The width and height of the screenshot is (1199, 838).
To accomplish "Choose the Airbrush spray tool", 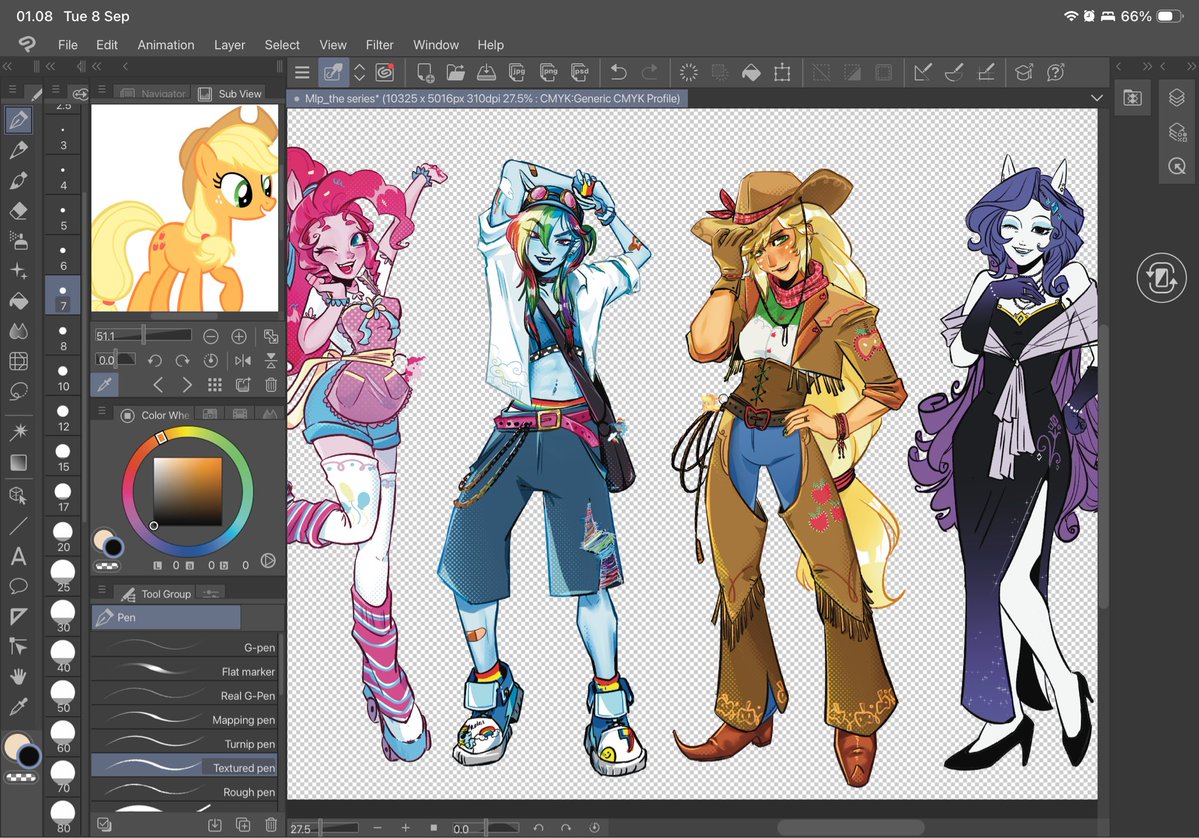I will pos(18,240).
